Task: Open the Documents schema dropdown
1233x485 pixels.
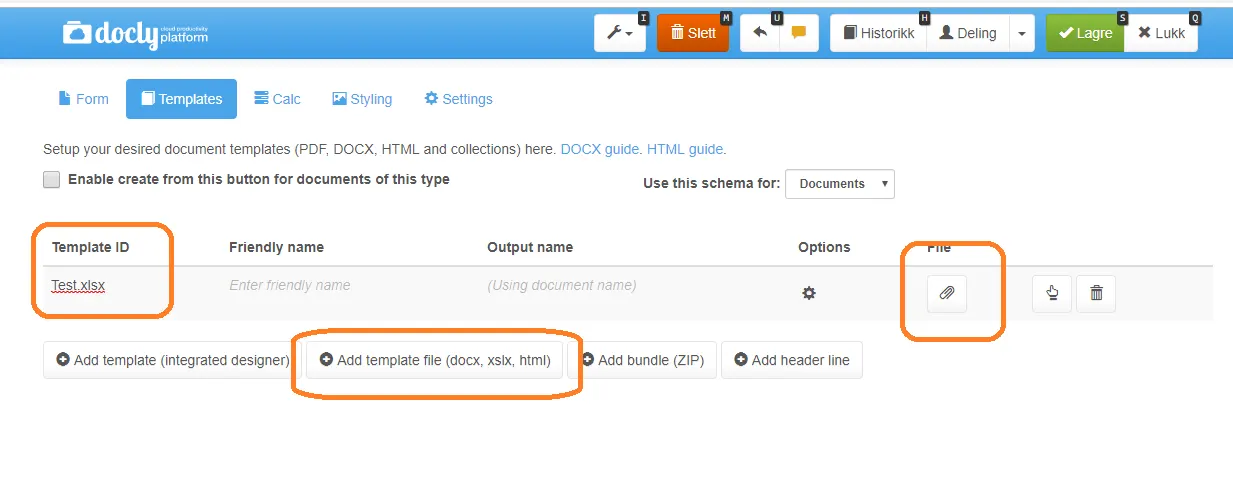Action: coord(840,184)
